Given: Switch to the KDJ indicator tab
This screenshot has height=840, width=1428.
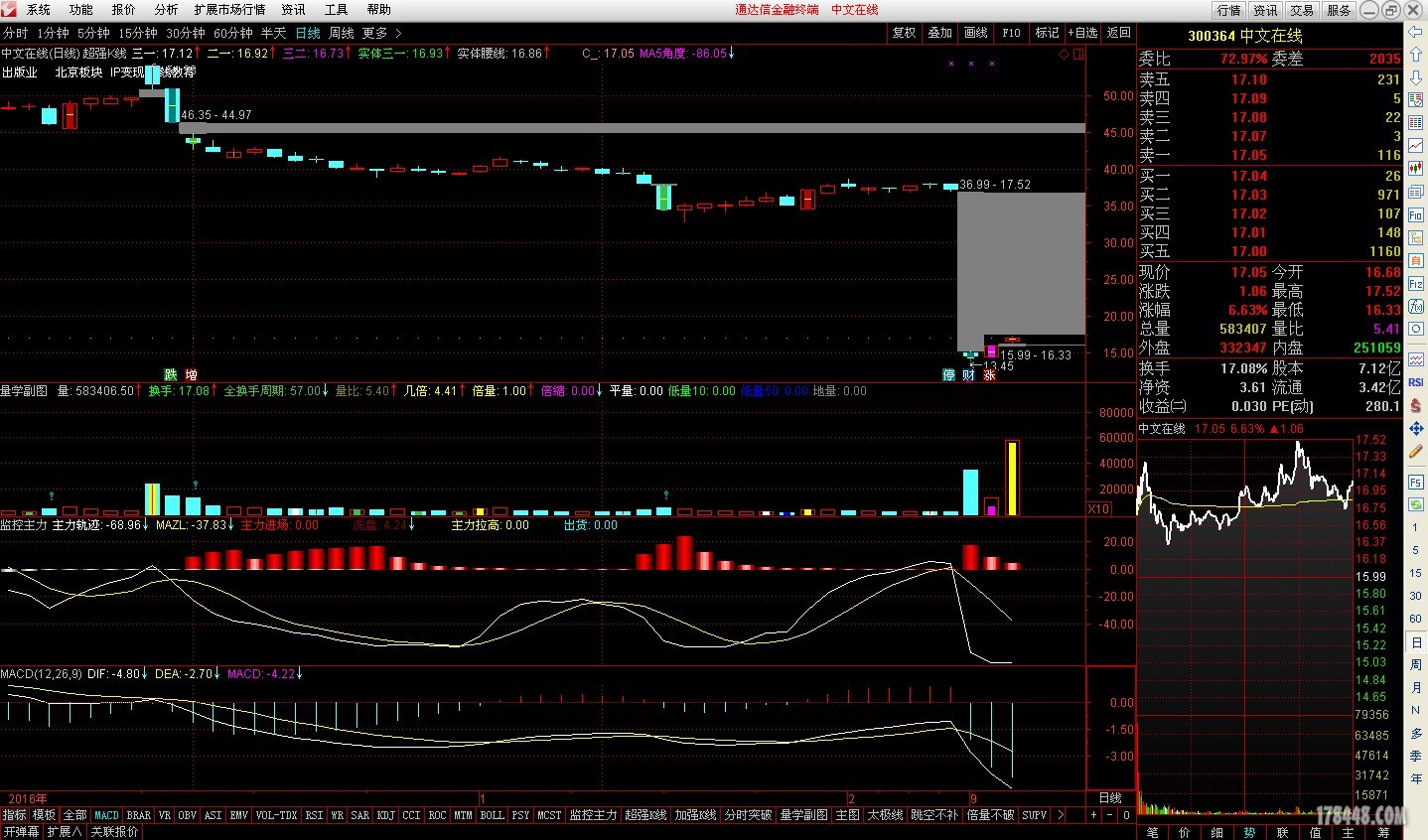Looking at the screenshot, I should (x=385, y=815).
